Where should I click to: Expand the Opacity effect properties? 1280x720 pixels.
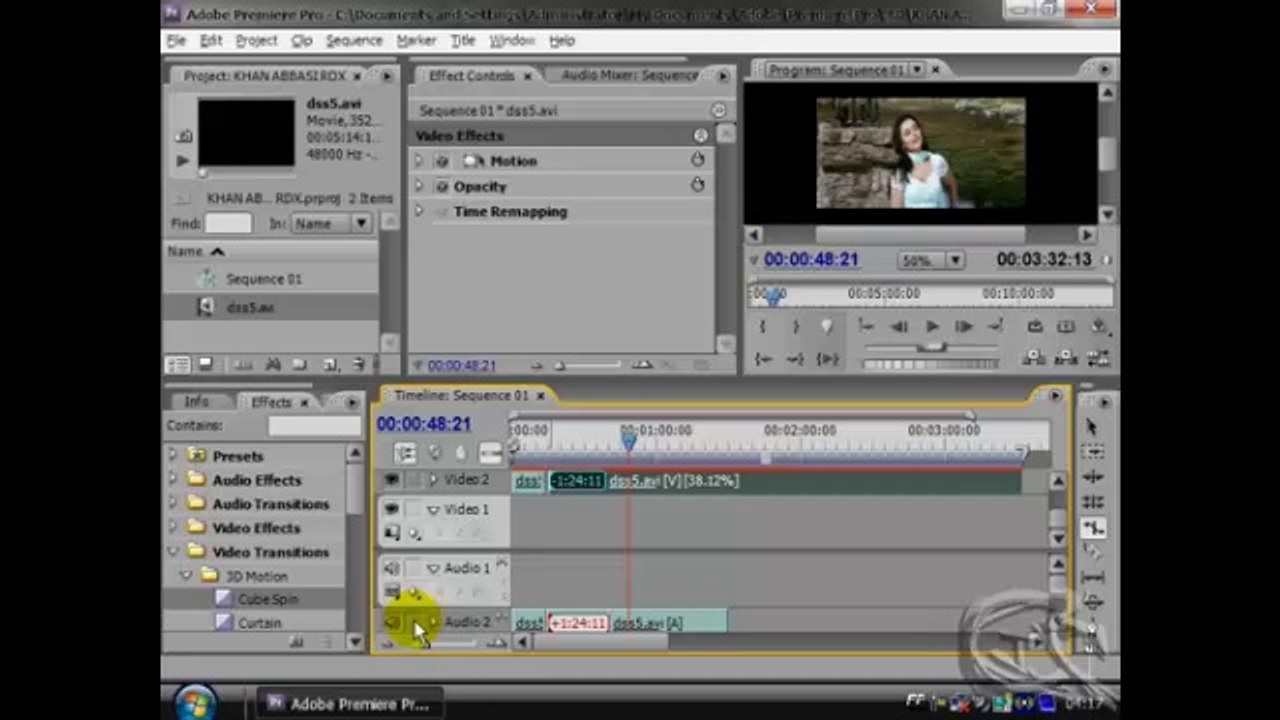click(420, 186)
